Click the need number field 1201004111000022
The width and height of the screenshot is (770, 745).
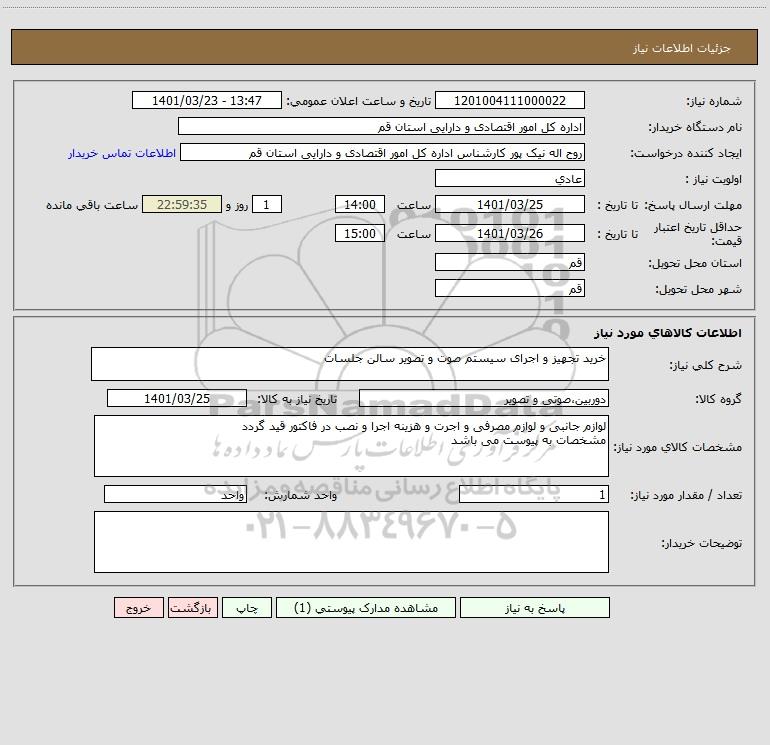[x=510, y=100]
